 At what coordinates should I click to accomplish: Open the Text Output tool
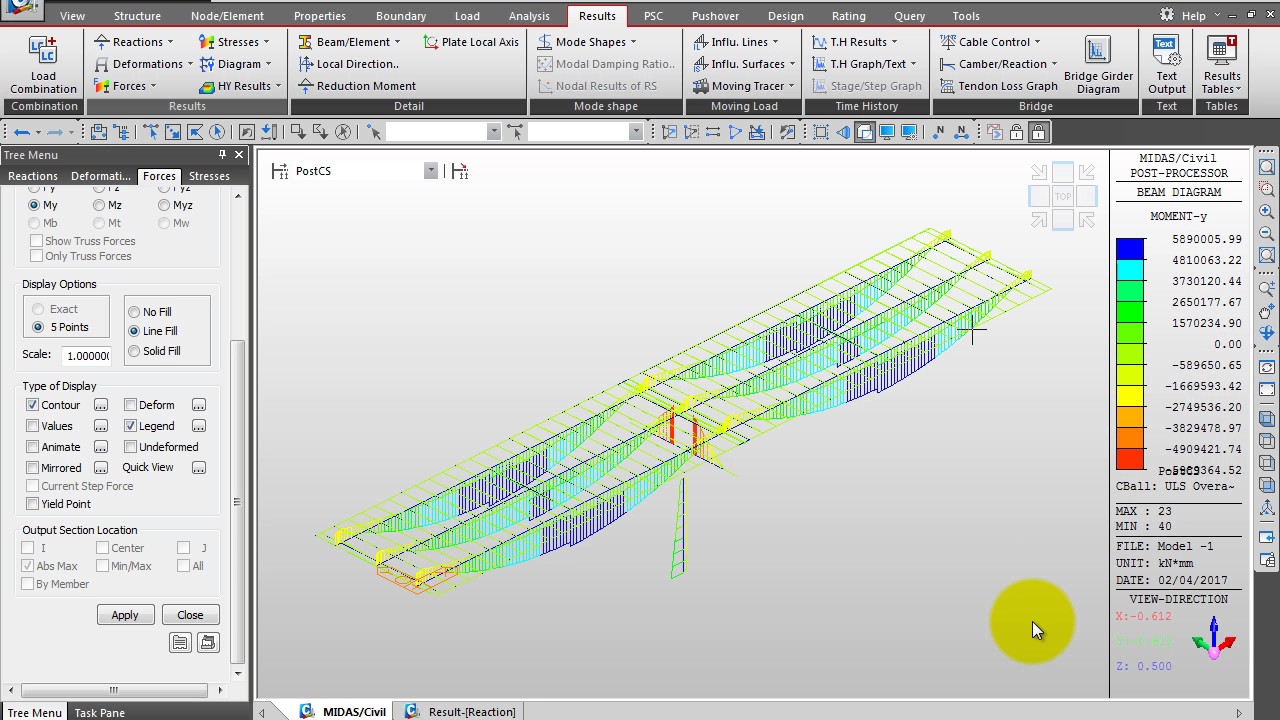coord(1166,65)
